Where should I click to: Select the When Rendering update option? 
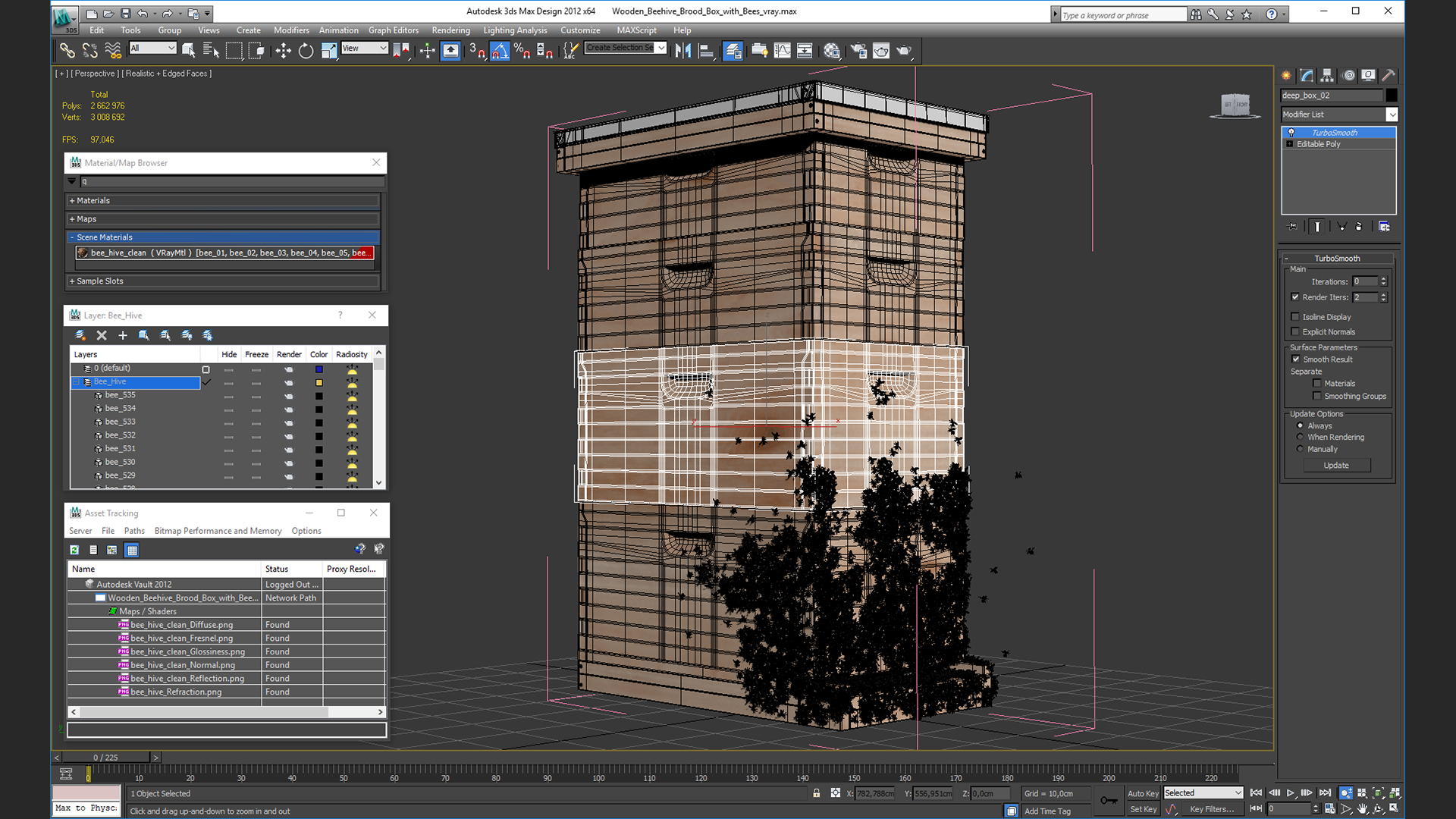(1300, 437)
